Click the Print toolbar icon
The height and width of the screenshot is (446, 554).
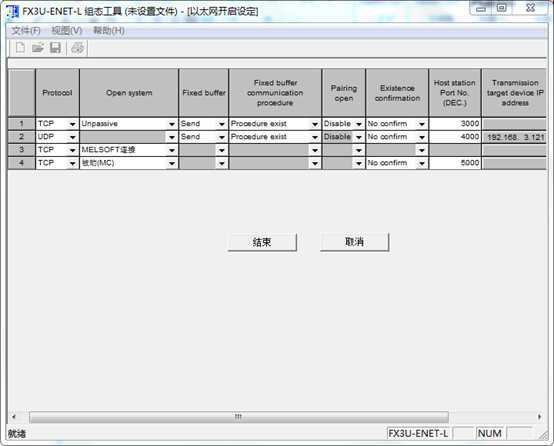coord(77,47)
